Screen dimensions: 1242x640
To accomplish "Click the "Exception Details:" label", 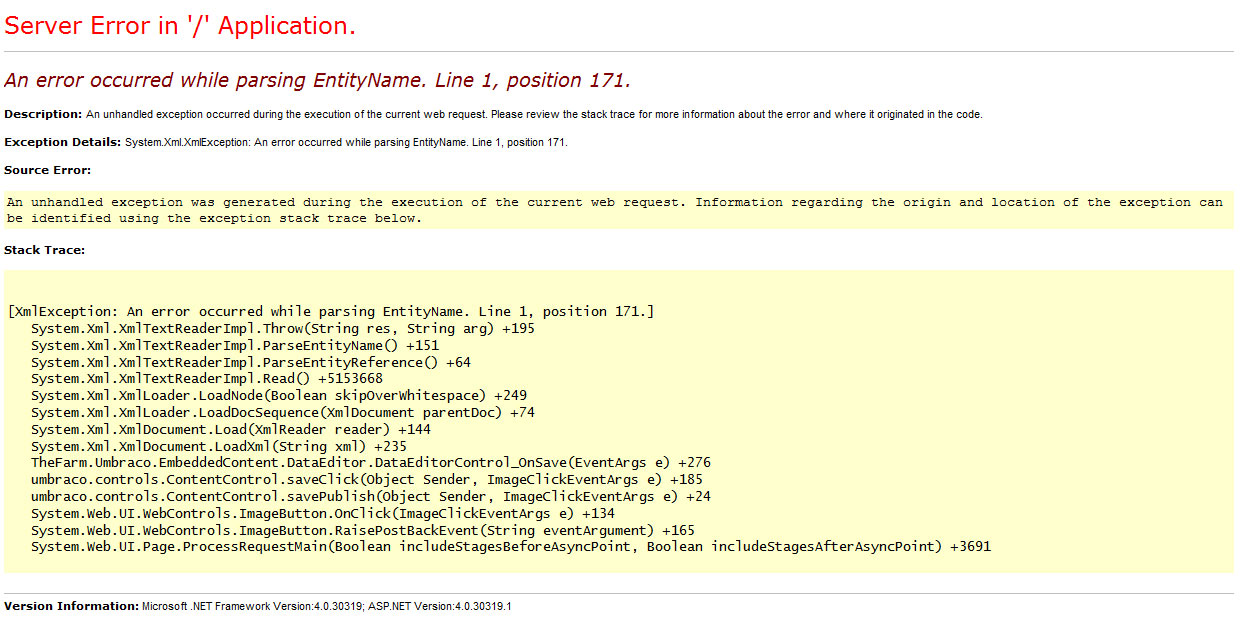I will [63, 142].
